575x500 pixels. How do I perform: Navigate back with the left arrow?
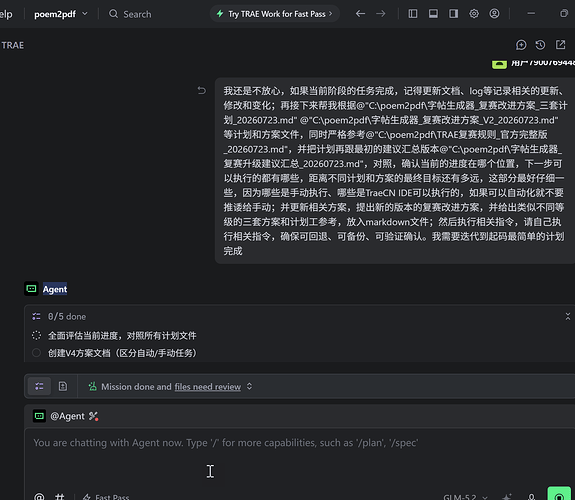[x=360, y=14]
